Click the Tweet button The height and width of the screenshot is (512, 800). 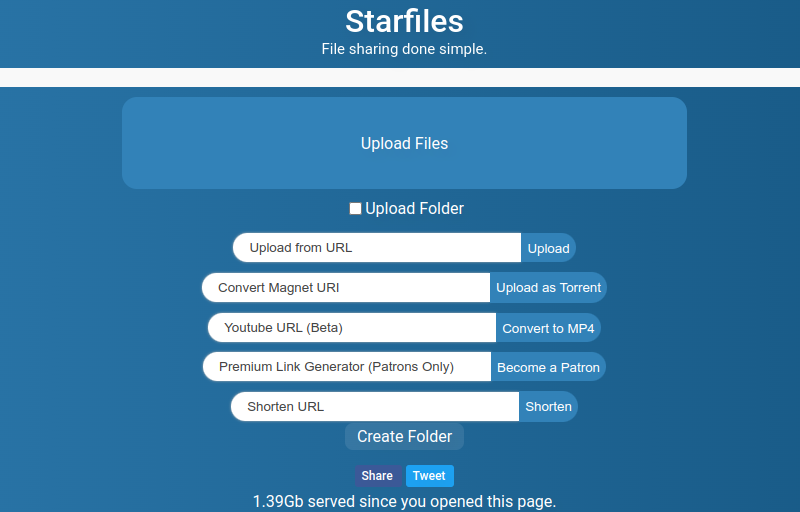pos(429,476)
